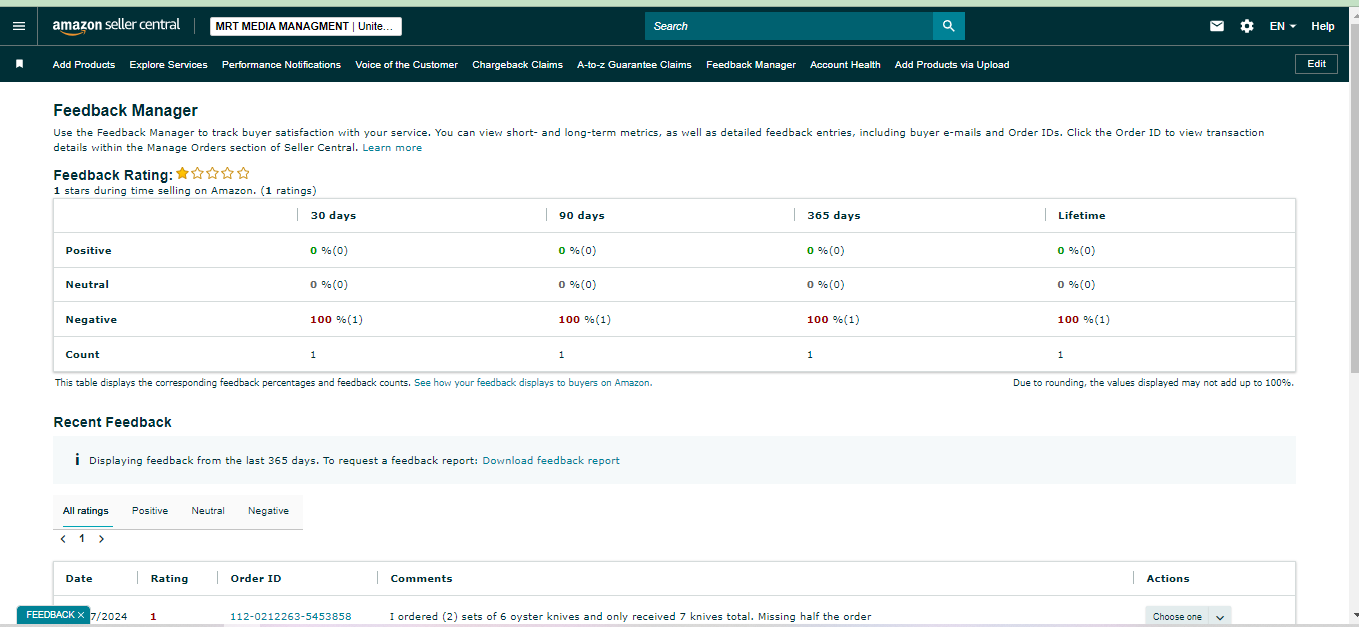
Task: Click the Search input field
Action: (x=789, y=26)
